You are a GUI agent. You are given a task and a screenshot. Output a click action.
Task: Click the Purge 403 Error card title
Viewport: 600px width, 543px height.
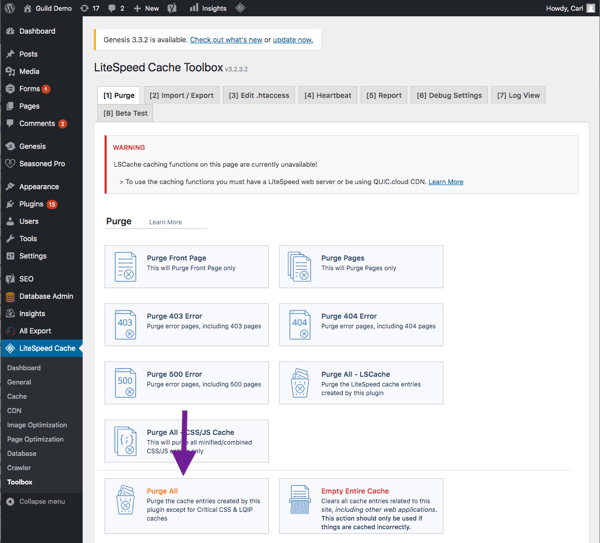(174, 316)
